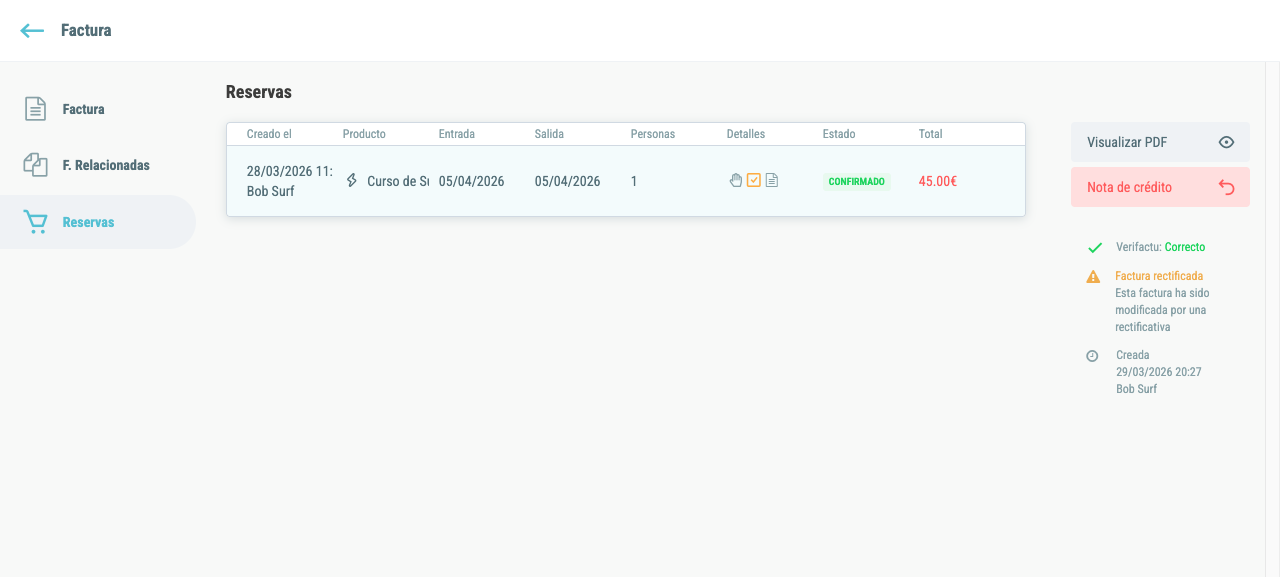Image resolution: width=1280 pixels, height=577 pixels.
Task: Click the back arrow next to Factura
Action: pyautogui.click(x=32, y=31)
